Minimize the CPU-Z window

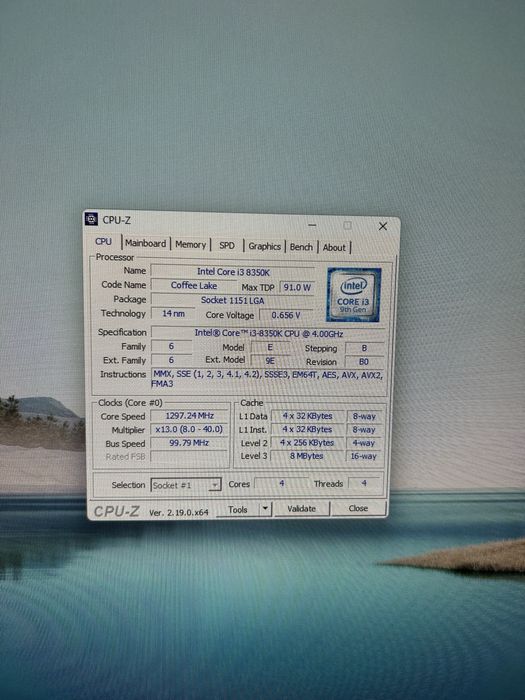(312, 225)
